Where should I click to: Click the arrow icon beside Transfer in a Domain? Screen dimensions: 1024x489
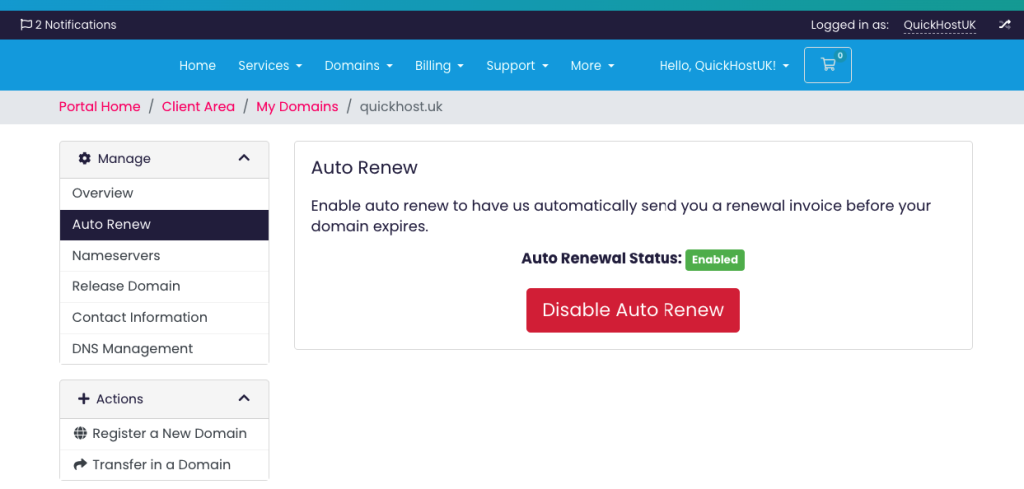80,465
